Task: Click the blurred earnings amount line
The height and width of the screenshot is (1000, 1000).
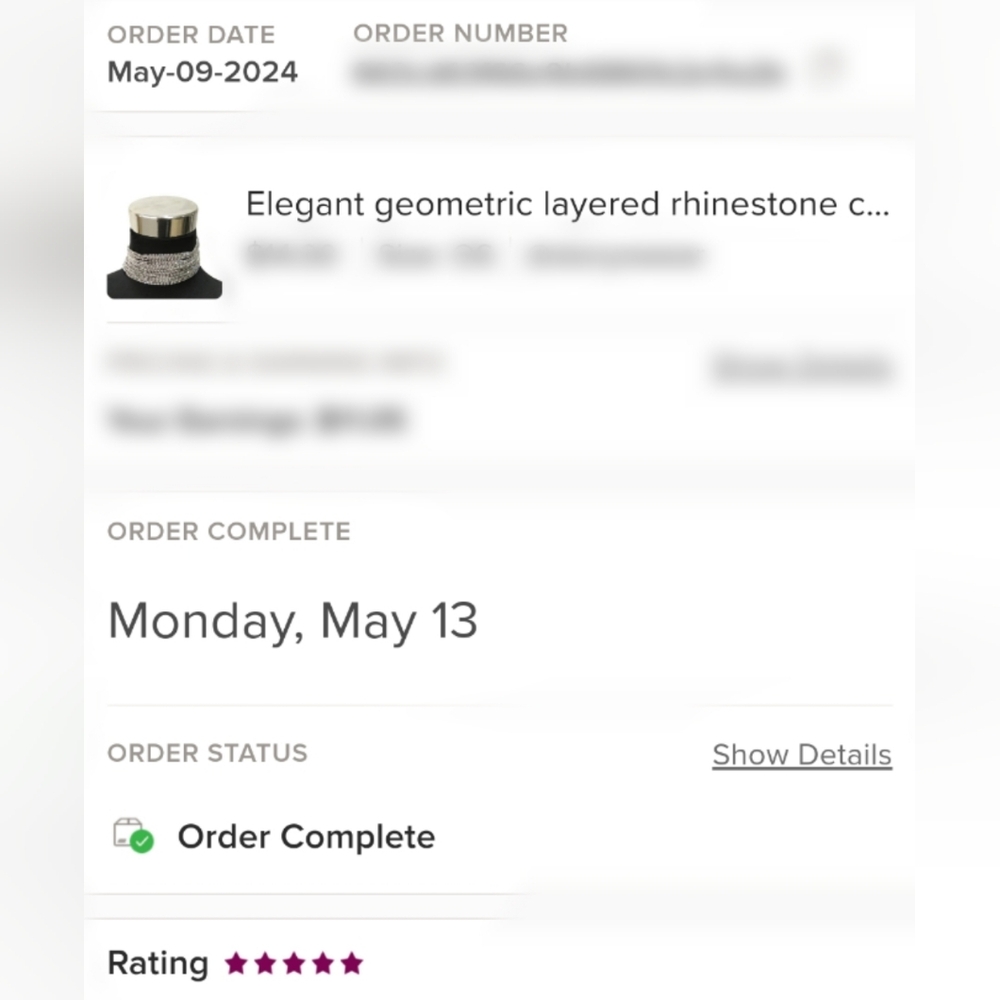Action: pyautogui.click(x=256, y=421)
